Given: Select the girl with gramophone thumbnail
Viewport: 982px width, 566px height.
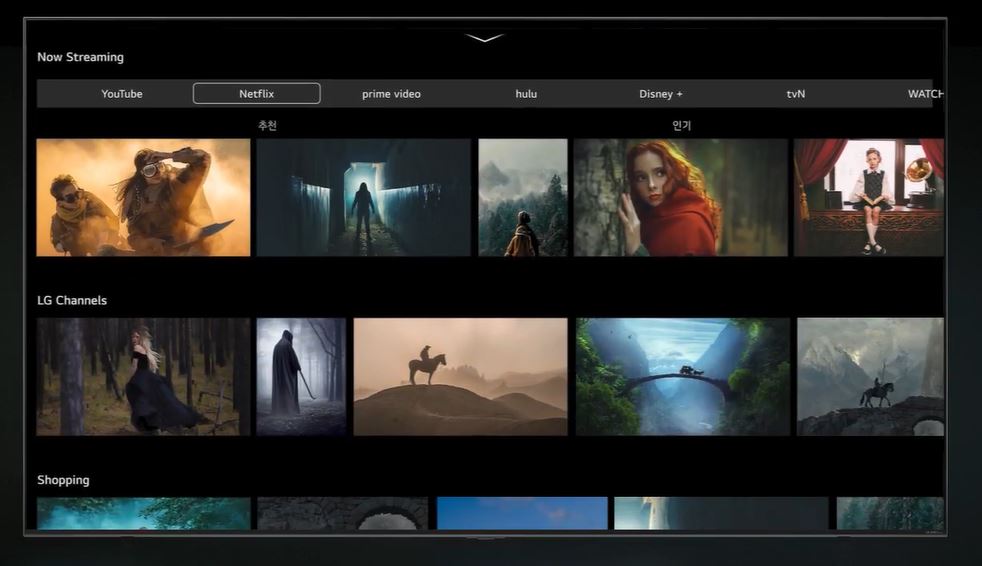Looking at the screenshot, I should click(868, 198).
